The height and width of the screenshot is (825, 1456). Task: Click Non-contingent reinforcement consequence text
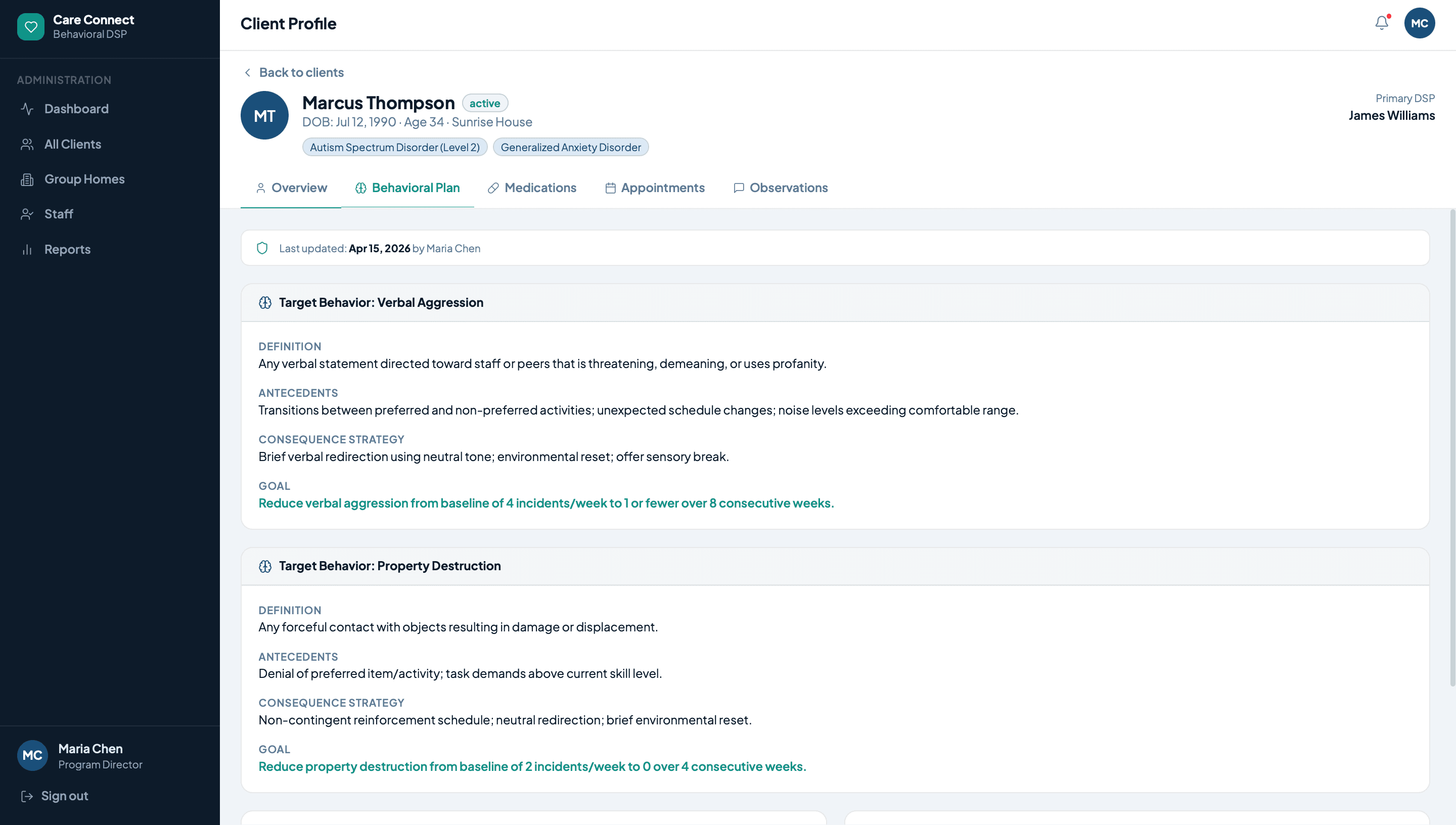coord(506,720)
